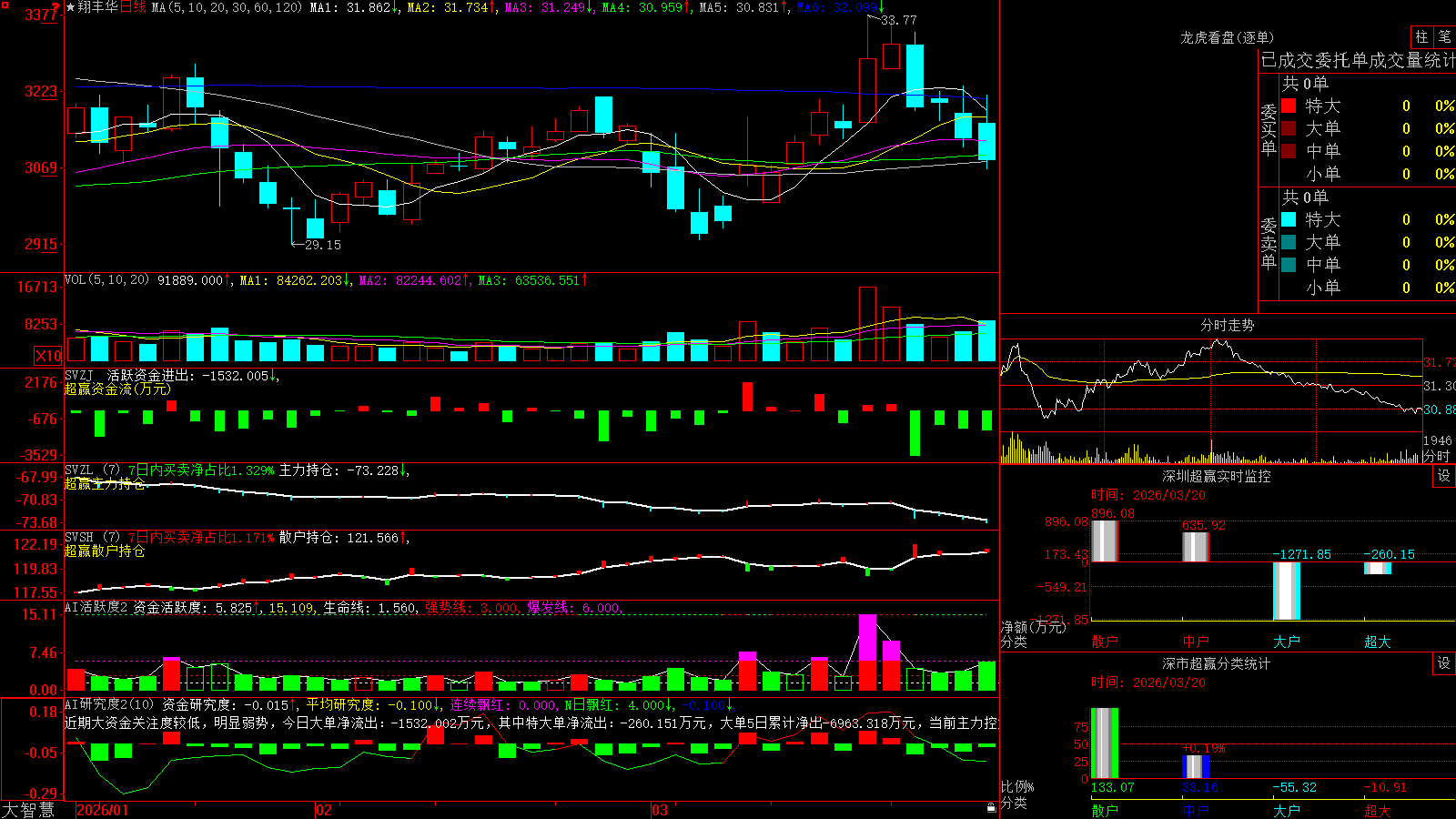Click the star icon before 翔丰华

[70, 7]
